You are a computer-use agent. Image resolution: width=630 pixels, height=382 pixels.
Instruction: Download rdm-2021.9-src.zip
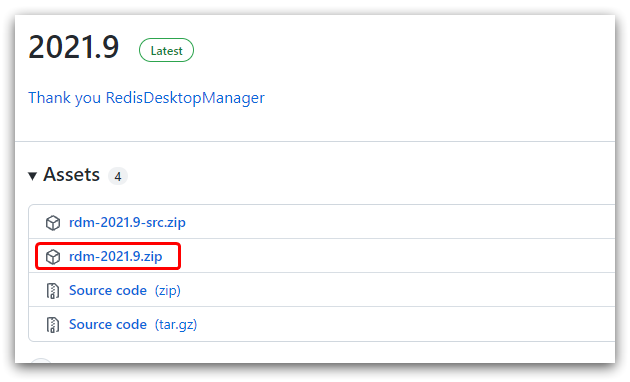(x=127, y=222)
